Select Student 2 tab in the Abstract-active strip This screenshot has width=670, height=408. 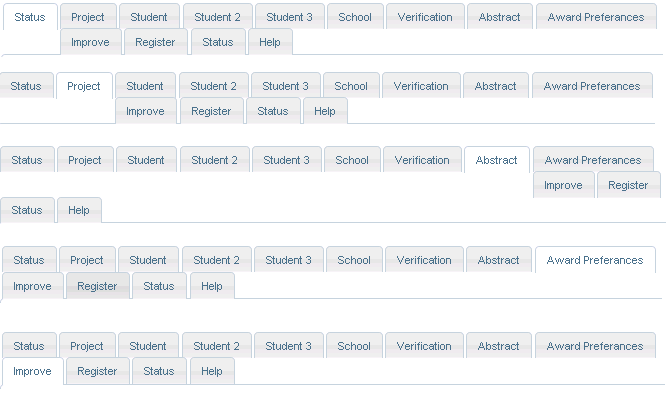215,160
